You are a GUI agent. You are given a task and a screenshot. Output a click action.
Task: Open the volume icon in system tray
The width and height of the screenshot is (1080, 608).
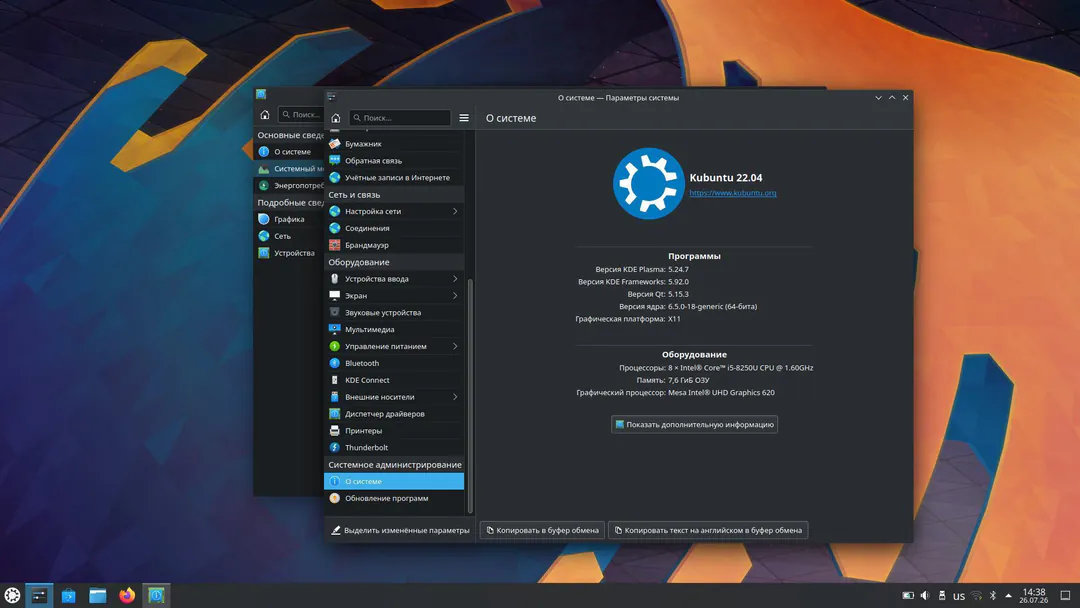(x=925, y=596)
